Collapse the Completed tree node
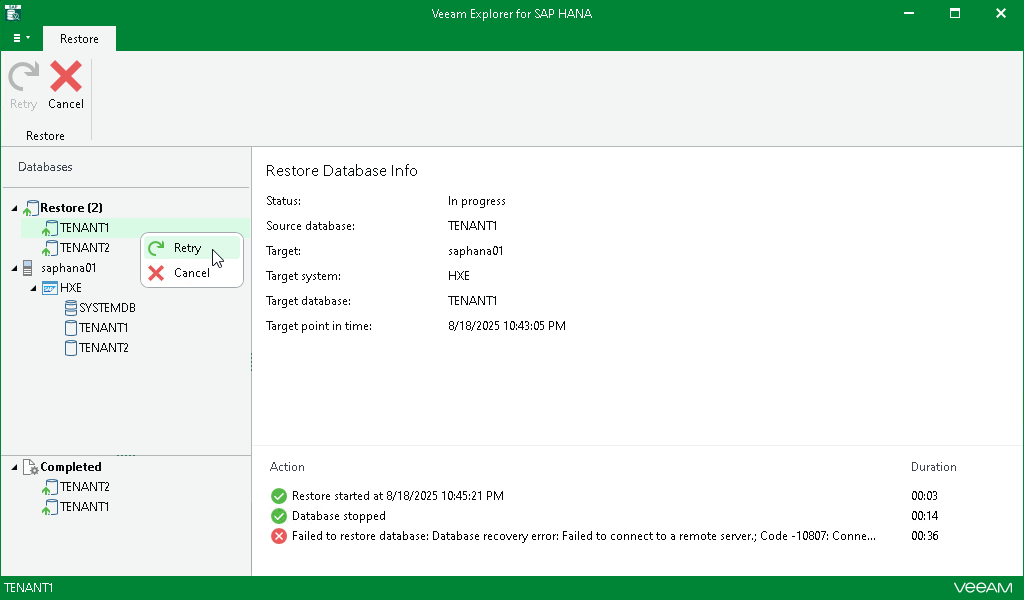This screenshot has width=1024, height=600. pos(15,467)
